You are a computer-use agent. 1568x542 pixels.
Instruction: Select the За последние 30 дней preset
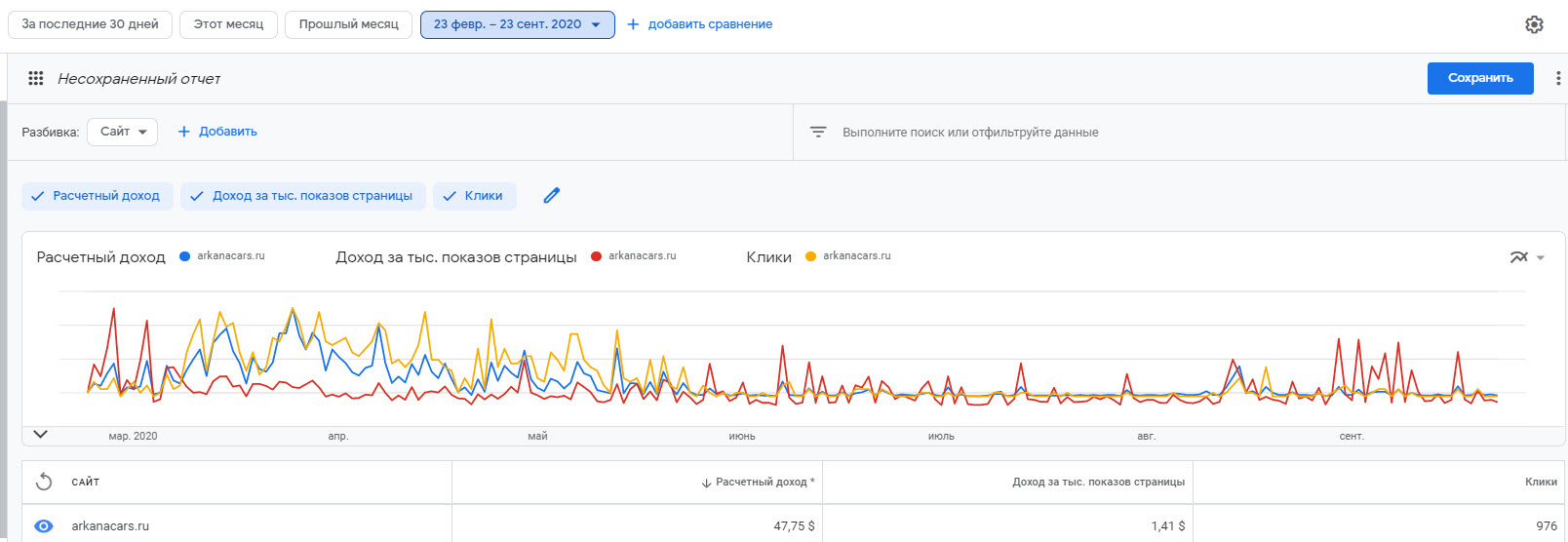click(x=90, y=24)
